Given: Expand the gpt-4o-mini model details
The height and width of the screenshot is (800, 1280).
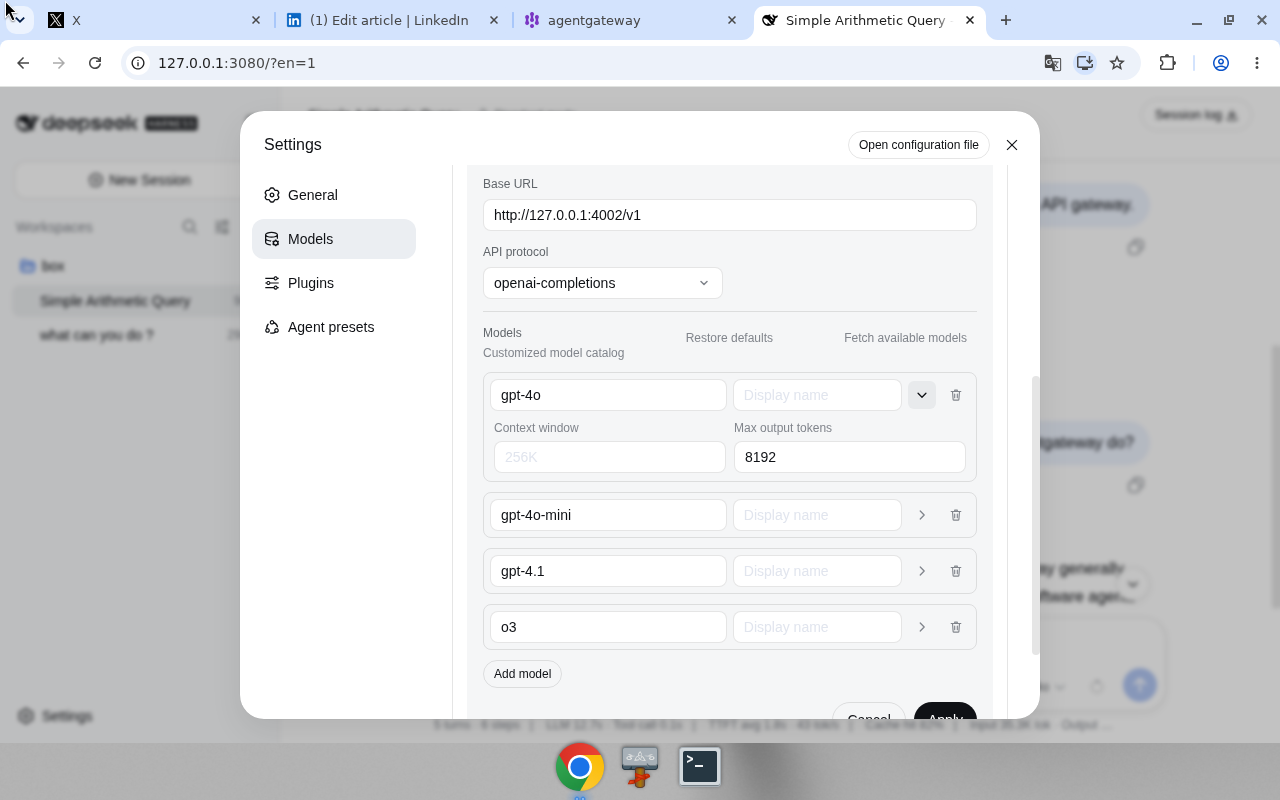Looking at the screenshot, I should tap(922, 515).
